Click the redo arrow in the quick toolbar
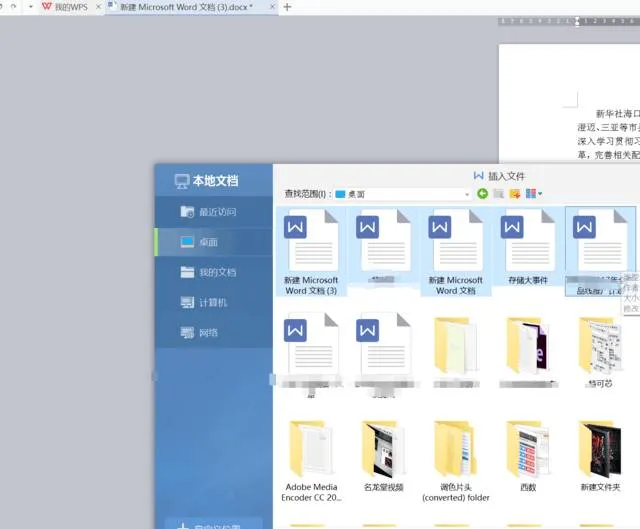This screenshot has height=529, width=640. tap(14, 7)
